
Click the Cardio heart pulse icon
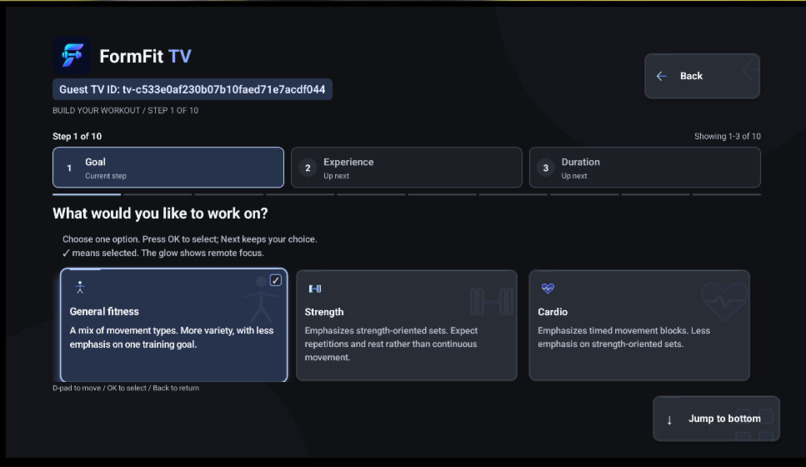pyautogui.click(x=548, y=288)
